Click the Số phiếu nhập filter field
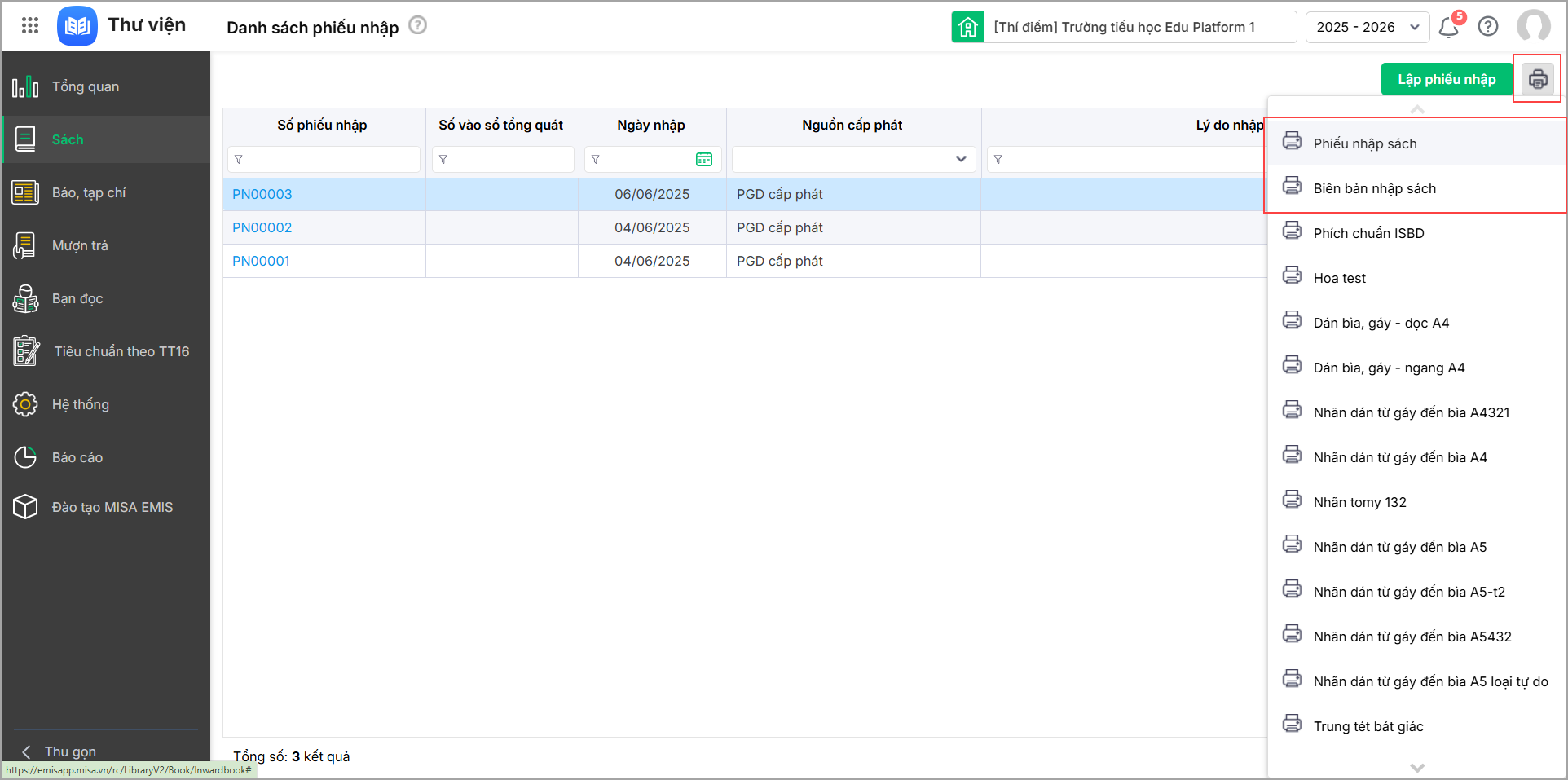The width and height of the screenshot is (1568, 780). (324, 159)
